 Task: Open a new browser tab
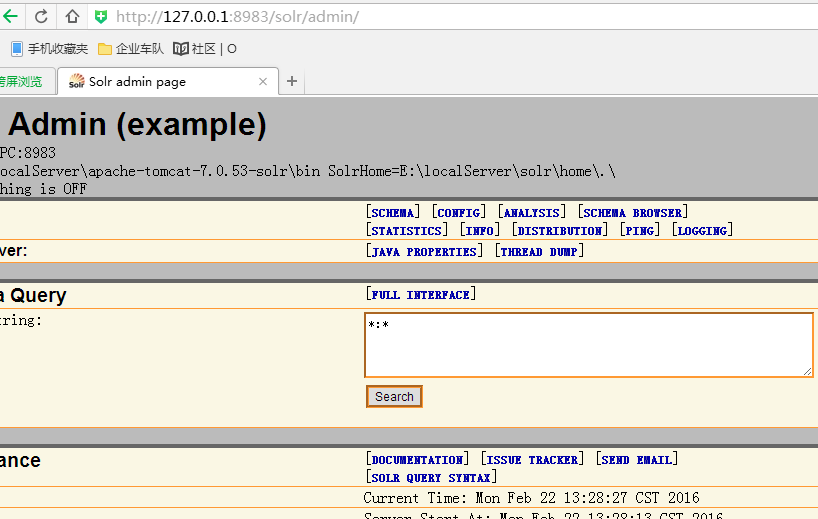292,81
